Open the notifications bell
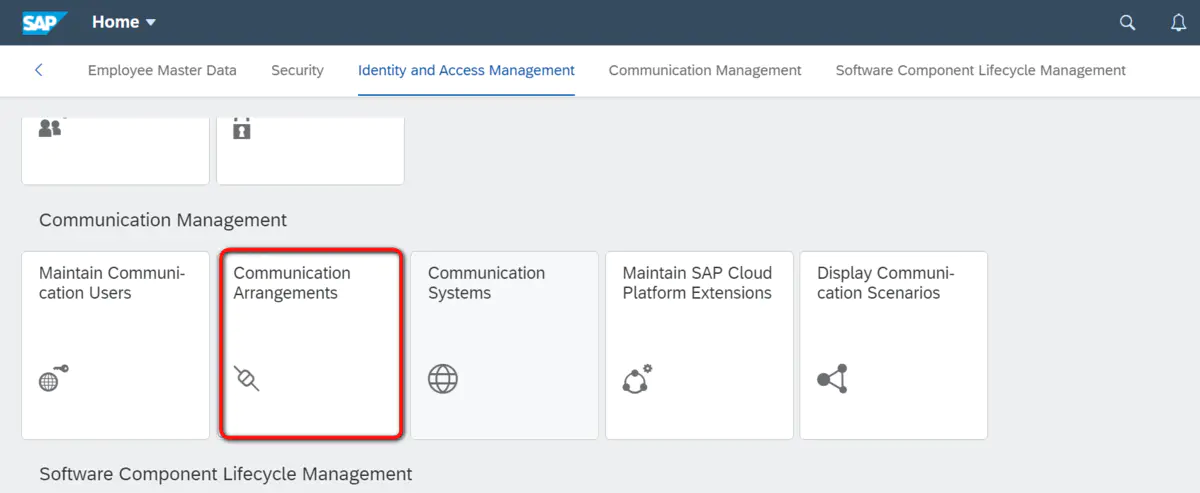1200x493 pixels. point(1178,23)
